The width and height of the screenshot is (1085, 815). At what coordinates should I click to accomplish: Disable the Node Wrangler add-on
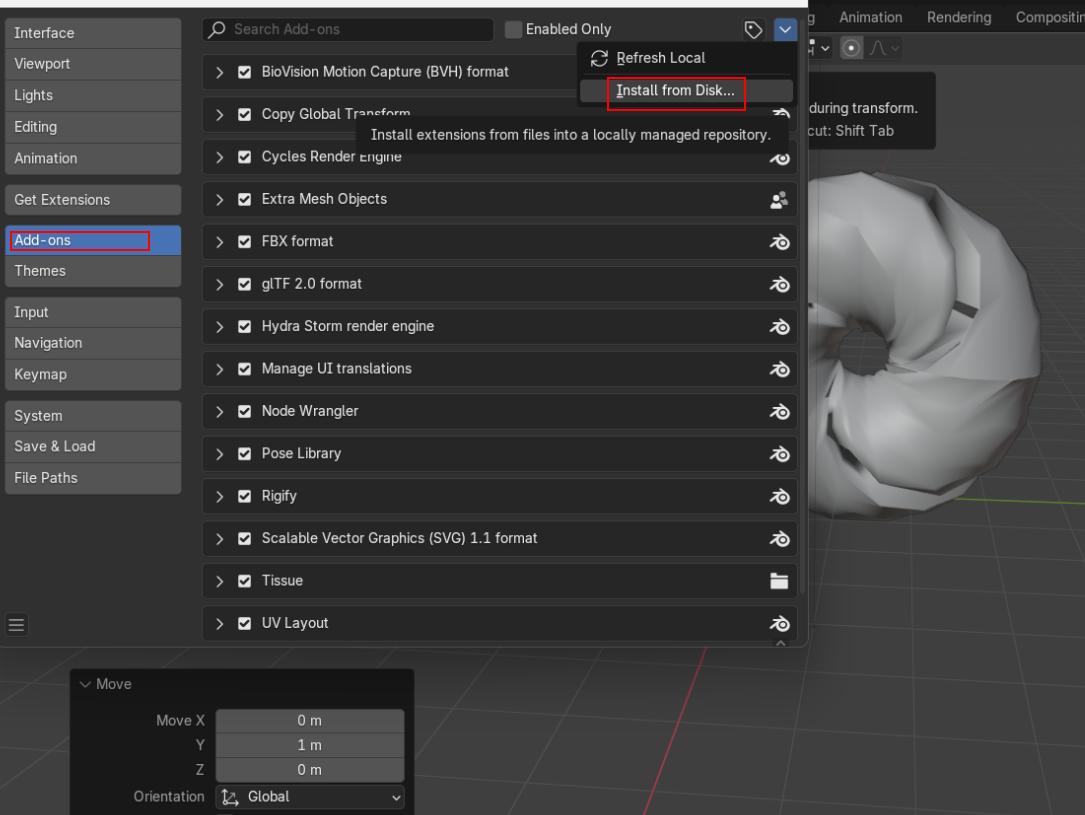pyautogui.click(x=244, y=412)
